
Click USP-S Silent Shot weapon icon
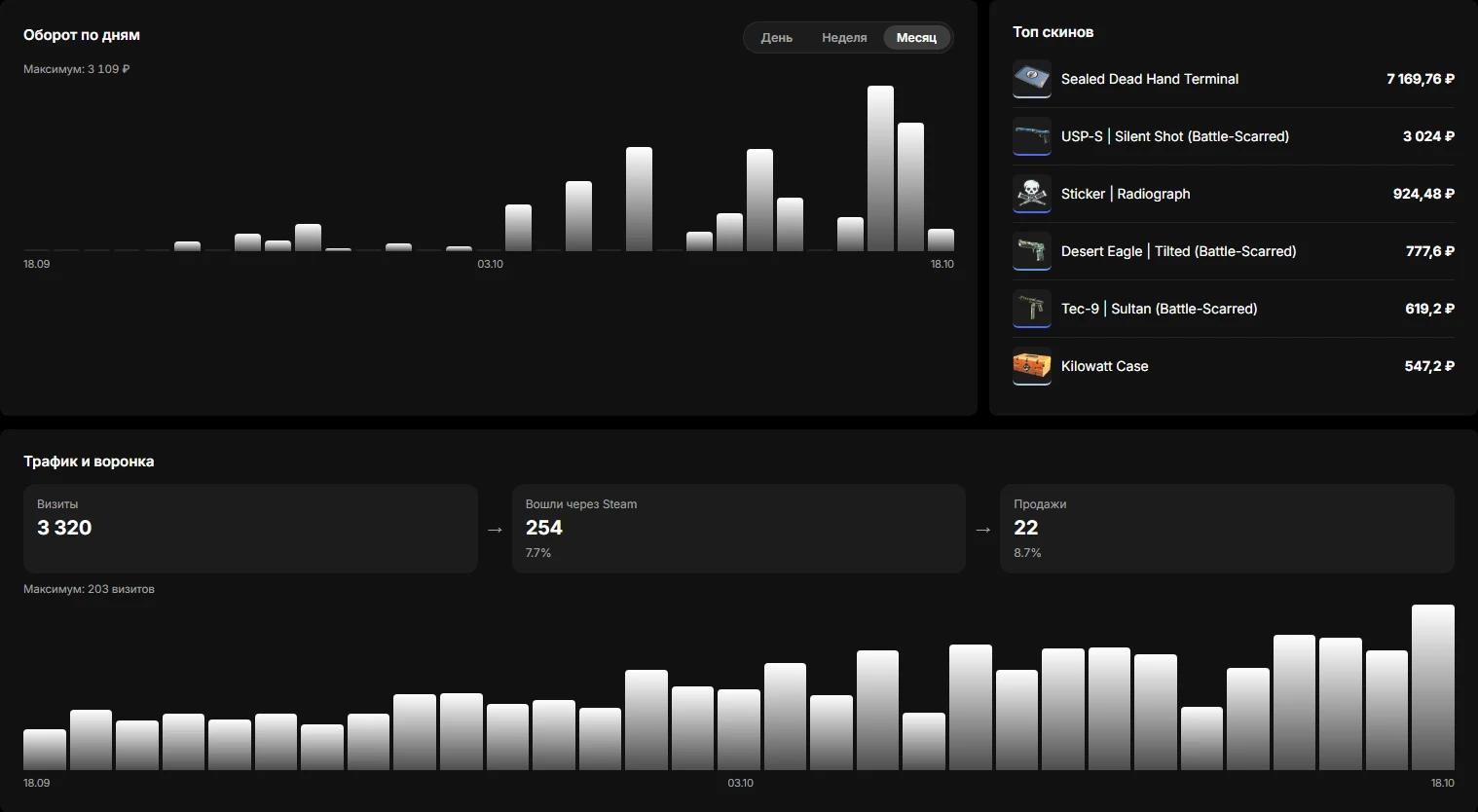(x=1031, y=136)
